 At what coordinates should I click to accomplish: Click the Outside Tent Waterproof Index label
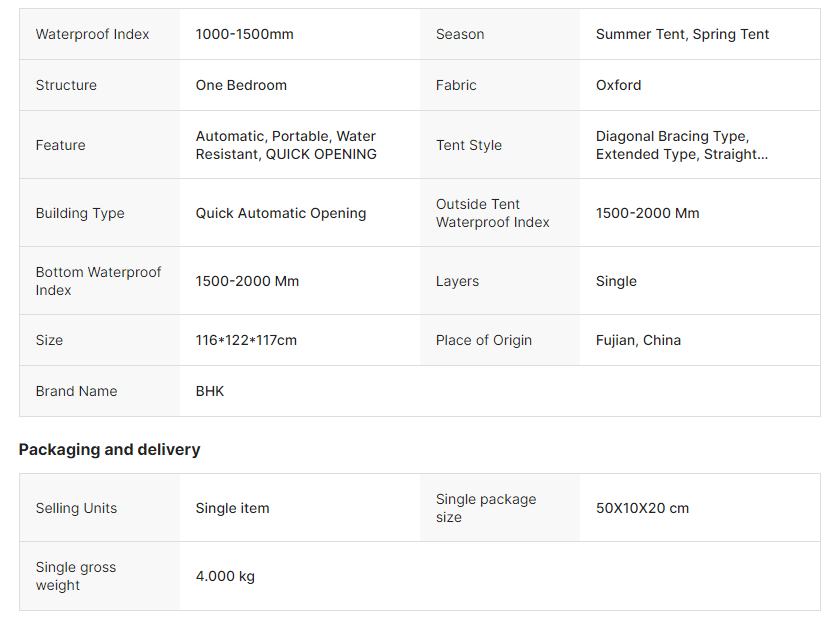pyautogui.click(x=492, y=213)
